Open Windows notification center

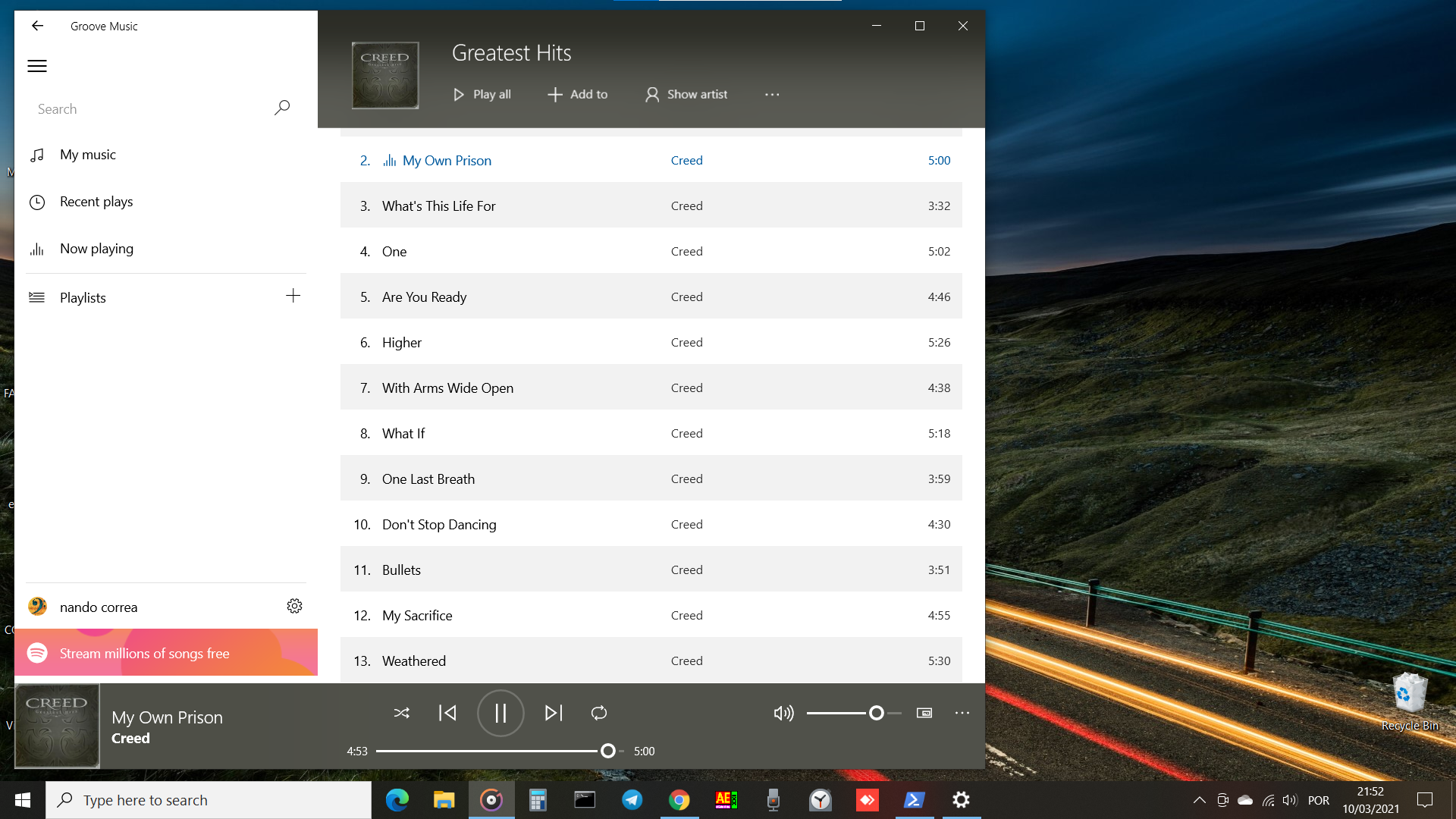coord(1425,800)
